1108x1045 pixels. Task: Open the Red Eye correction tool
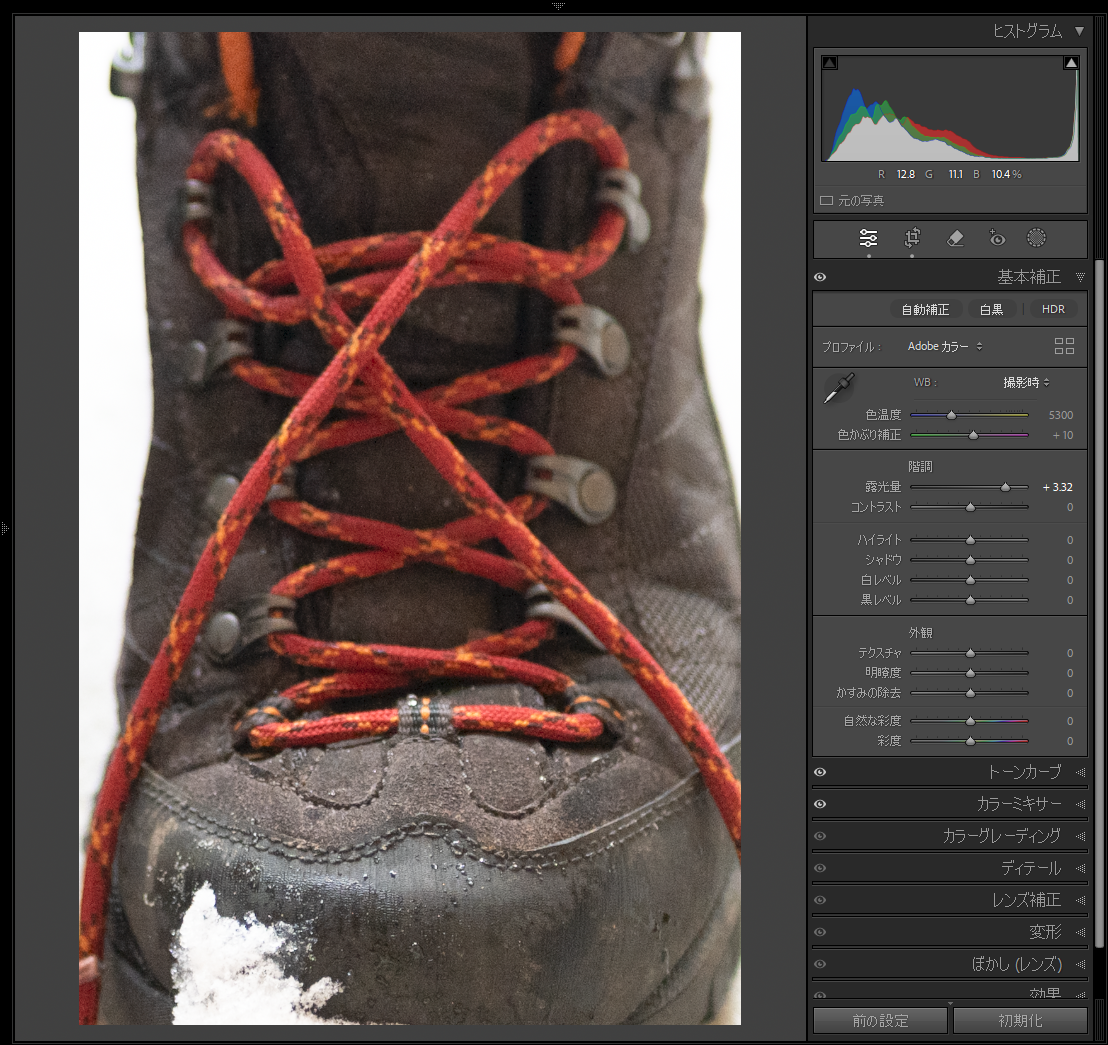click(x=996, y=238)
